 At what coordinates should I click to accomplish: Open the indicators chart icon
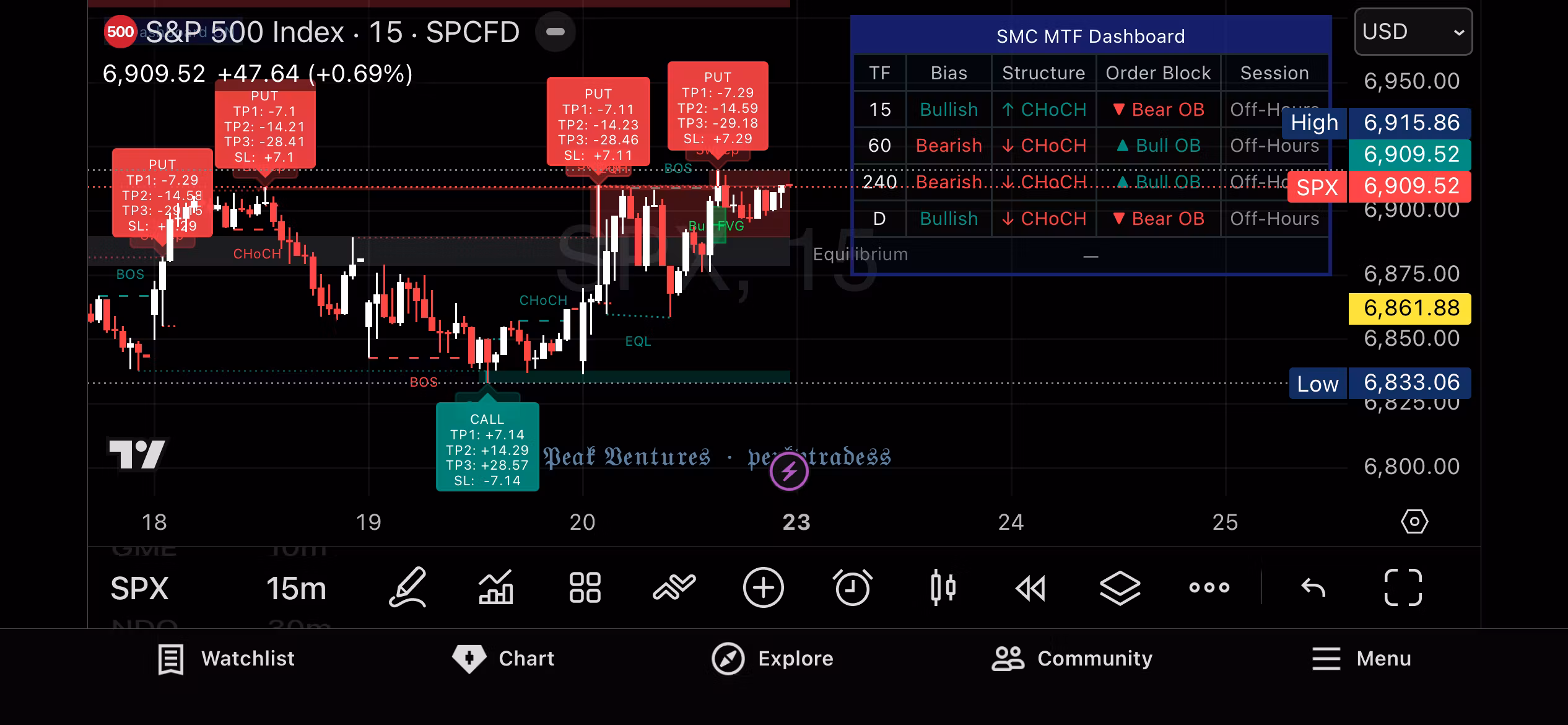pyautogui.click(x=495, y=587)
